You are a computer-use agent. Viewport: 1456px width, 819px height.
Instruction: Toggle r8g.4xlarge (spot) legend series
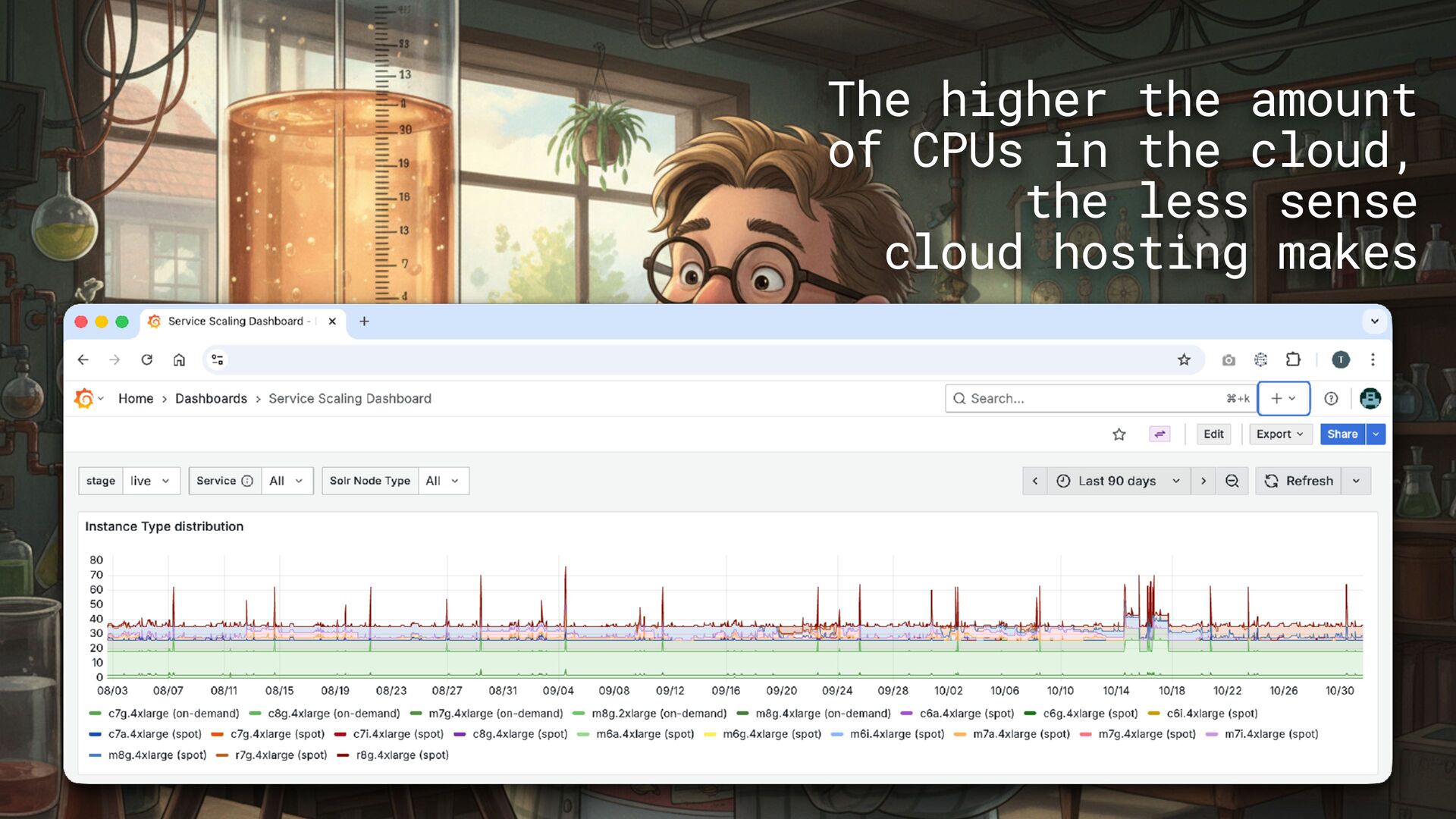[402, 755]
